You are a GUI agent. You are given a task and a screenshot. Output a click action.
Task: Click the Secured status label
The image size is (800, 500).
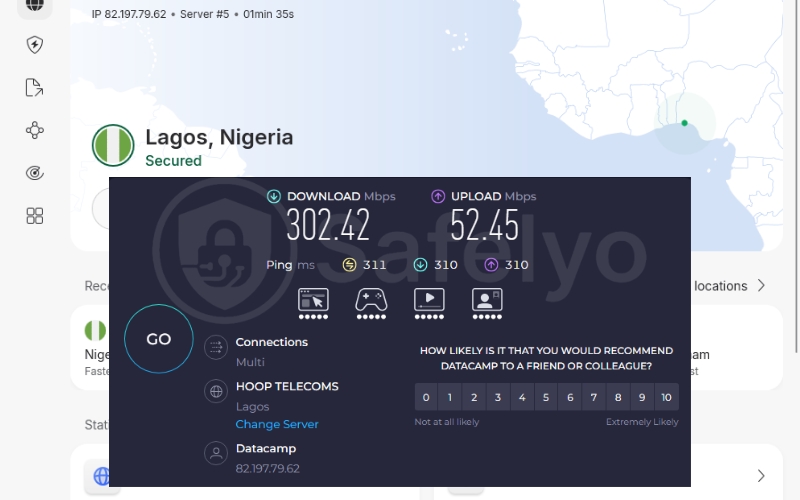(x=173, y=161)
